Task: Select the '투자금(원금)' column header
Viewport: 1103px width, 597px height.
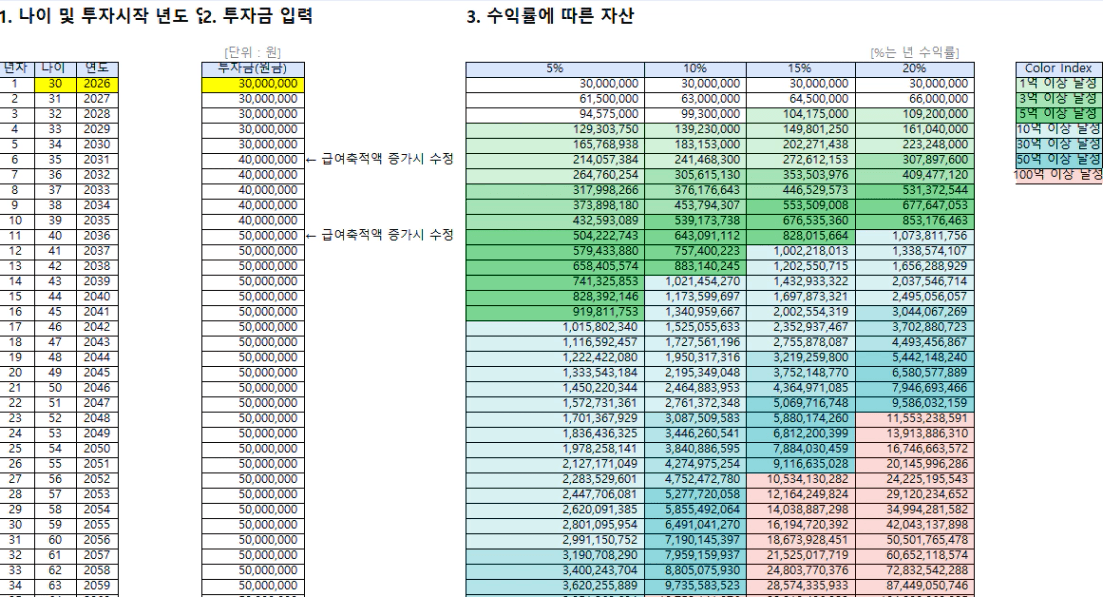Action: [x=253, y=69]
